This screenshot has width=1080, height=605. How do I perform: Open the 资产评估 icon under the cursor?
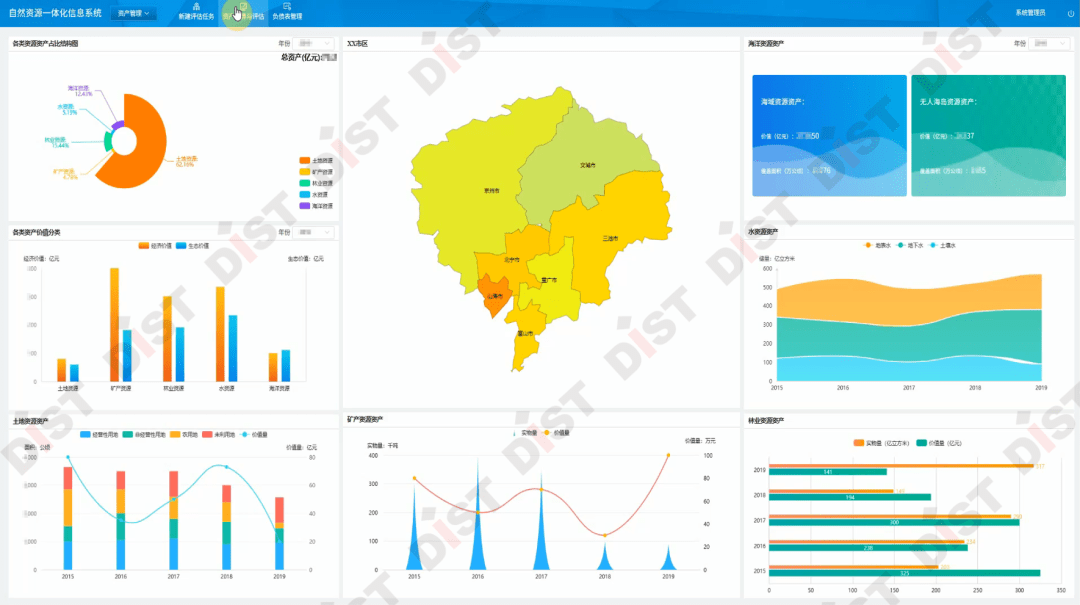(x=243, y=12)
